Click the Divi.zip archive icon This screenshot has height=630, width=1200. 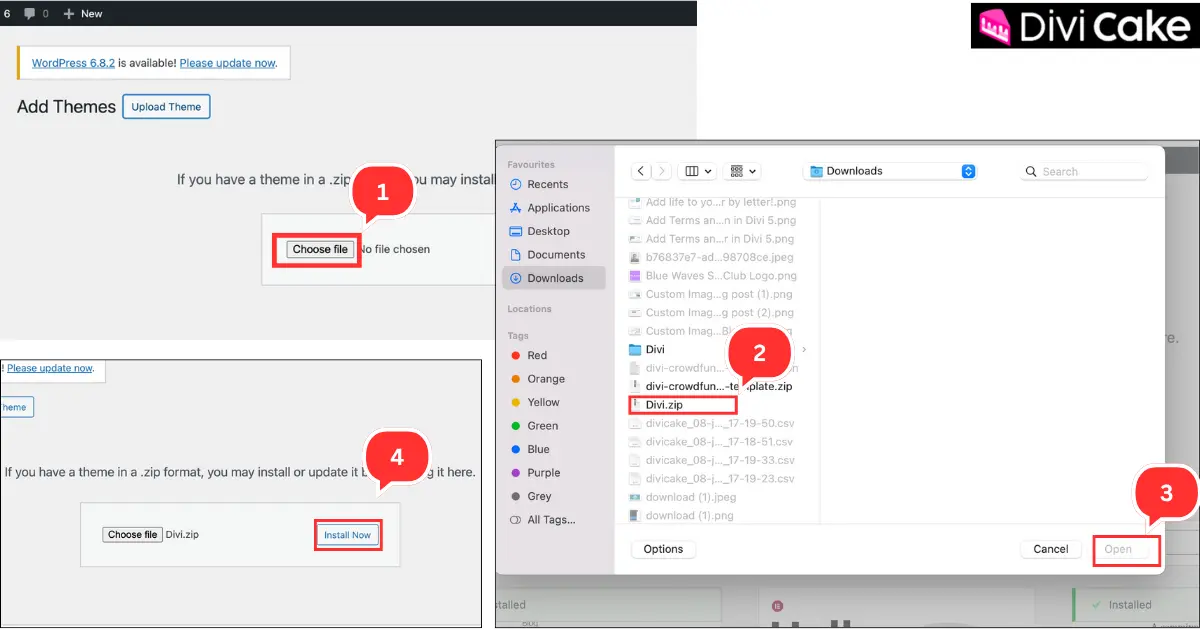tap(635, 404)
